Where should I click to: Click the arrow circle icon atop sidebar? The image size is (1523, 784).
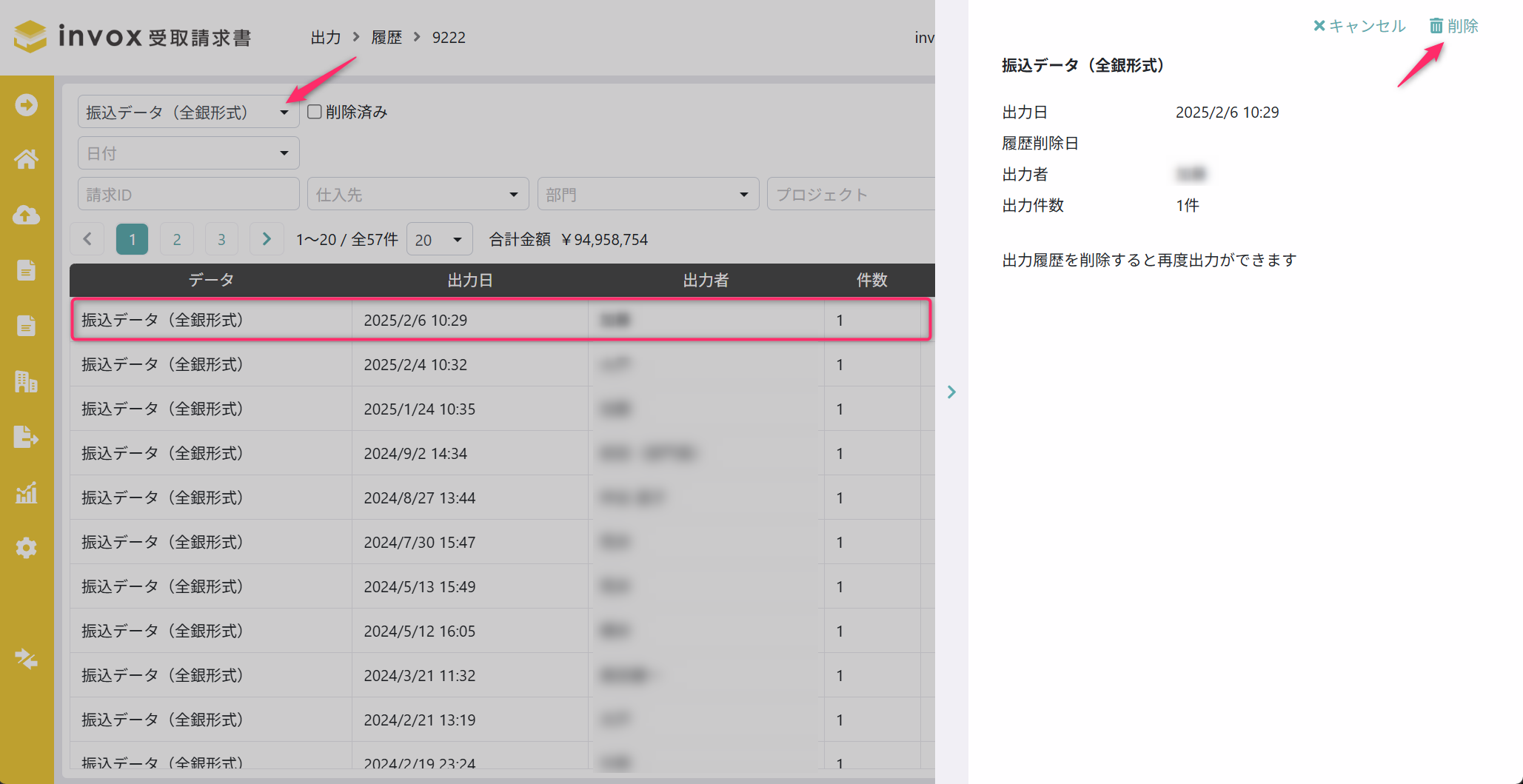(27, 104)
